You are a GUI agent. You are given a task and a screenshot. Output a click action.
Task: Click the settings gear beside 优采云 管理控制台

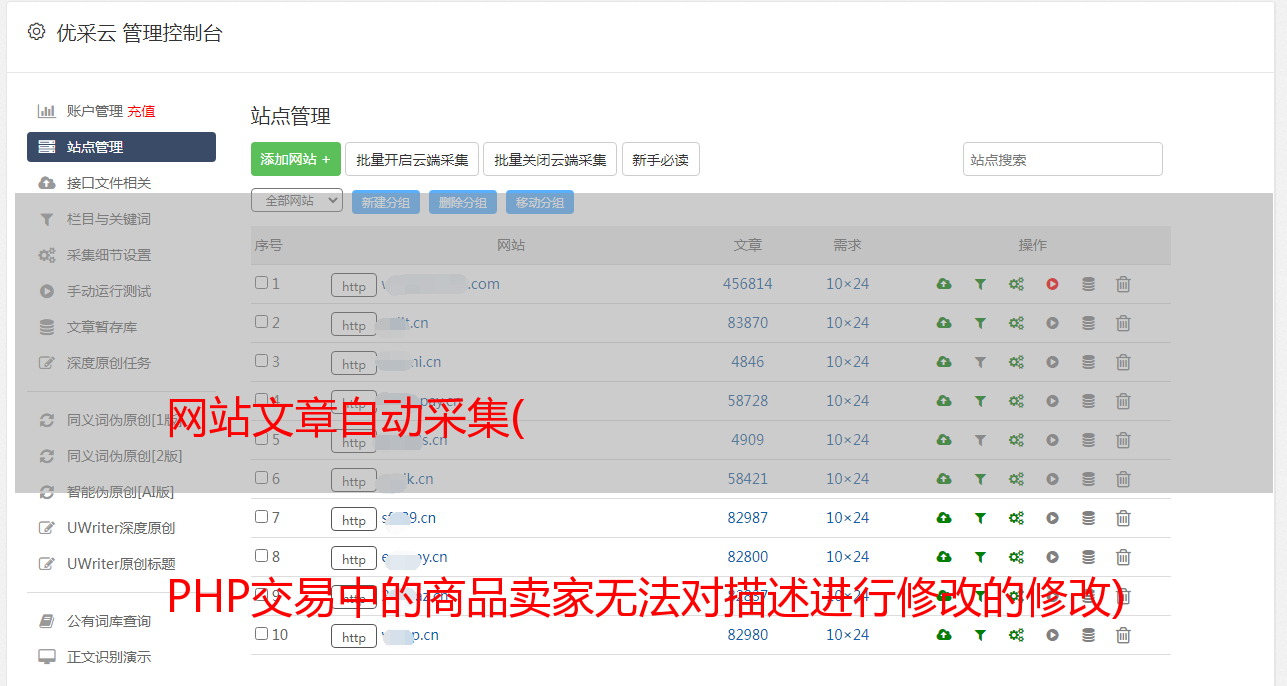click(37, 32)
